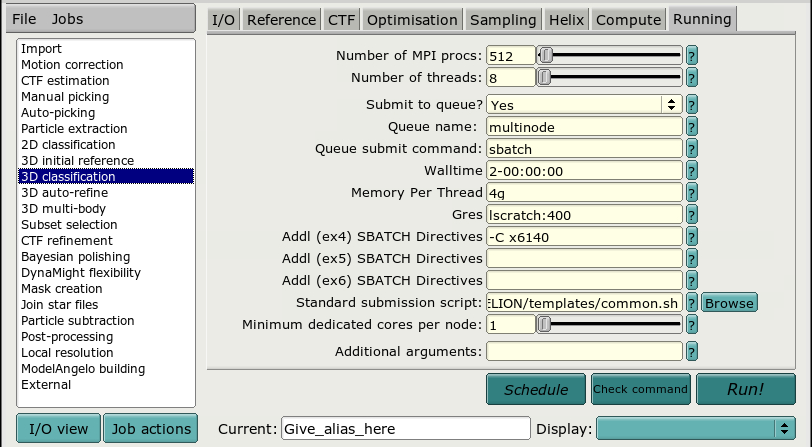Browse for the submission script
The width and height of the screenshot is (812, 447).
[x=729, y=302]
